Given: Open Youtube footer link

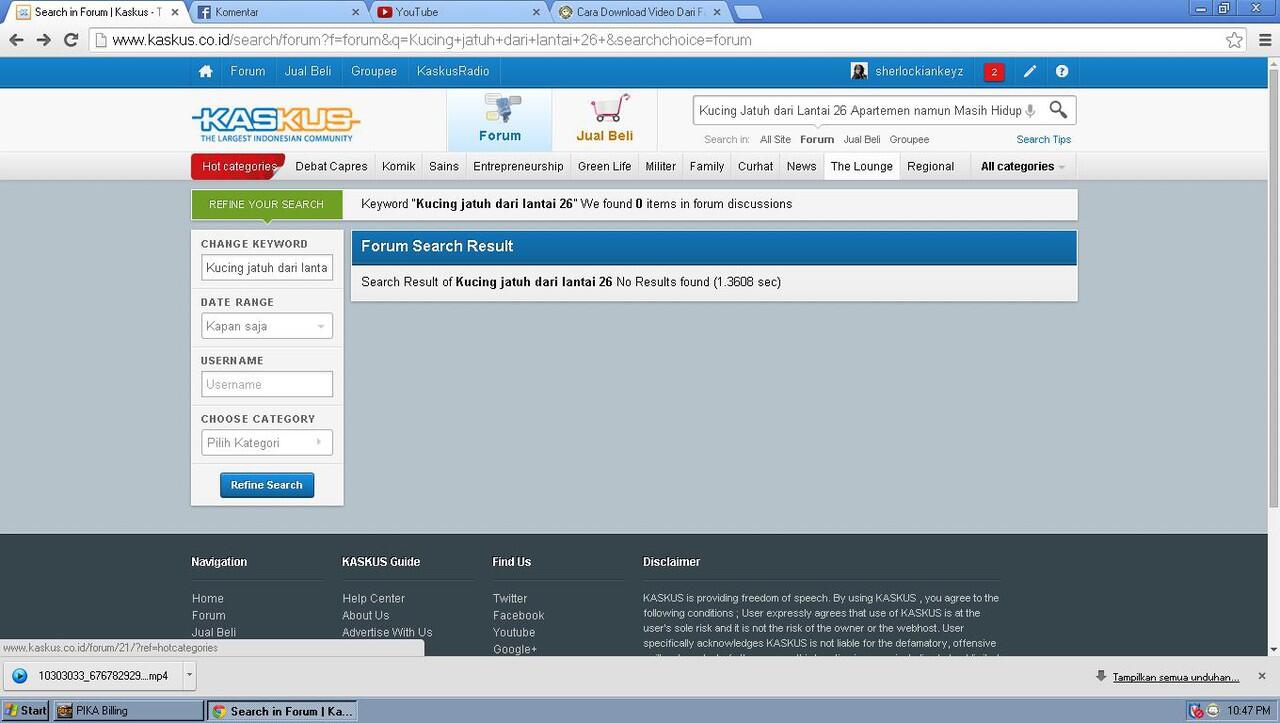Looking at the screenshot, I should [514, 632].
